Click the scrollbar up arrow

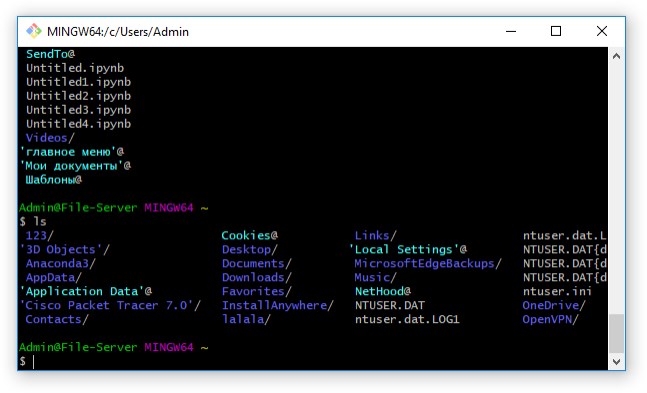point(616,56)
